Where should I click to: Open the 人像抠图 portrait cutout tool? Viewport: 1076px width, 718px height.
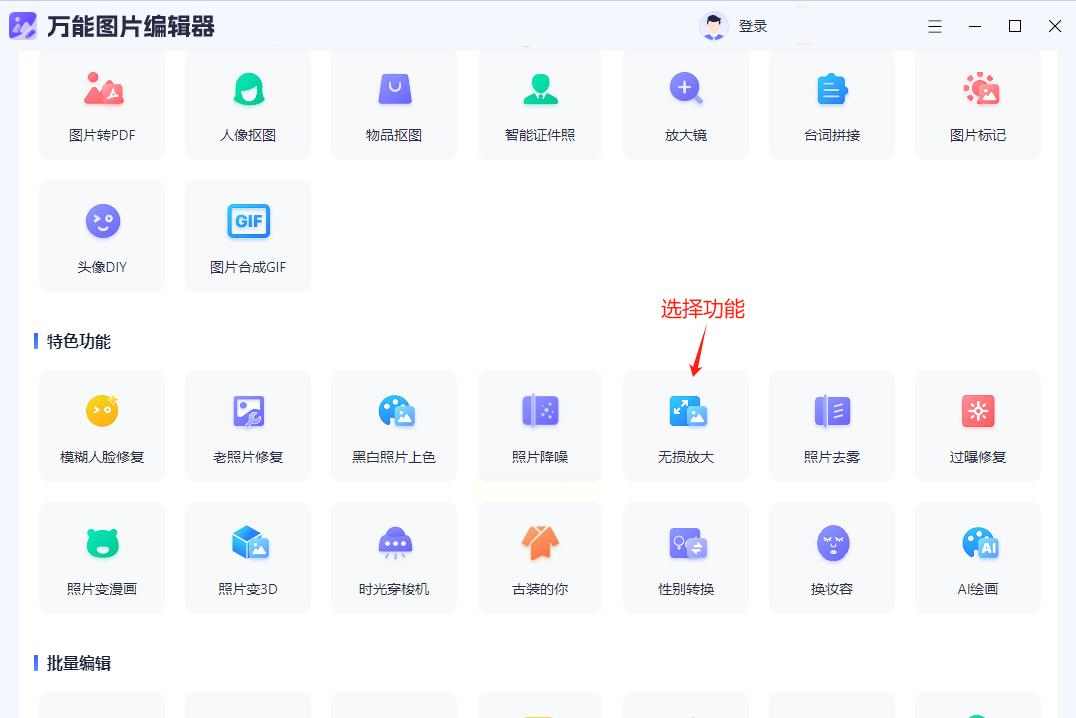point(248,104)
